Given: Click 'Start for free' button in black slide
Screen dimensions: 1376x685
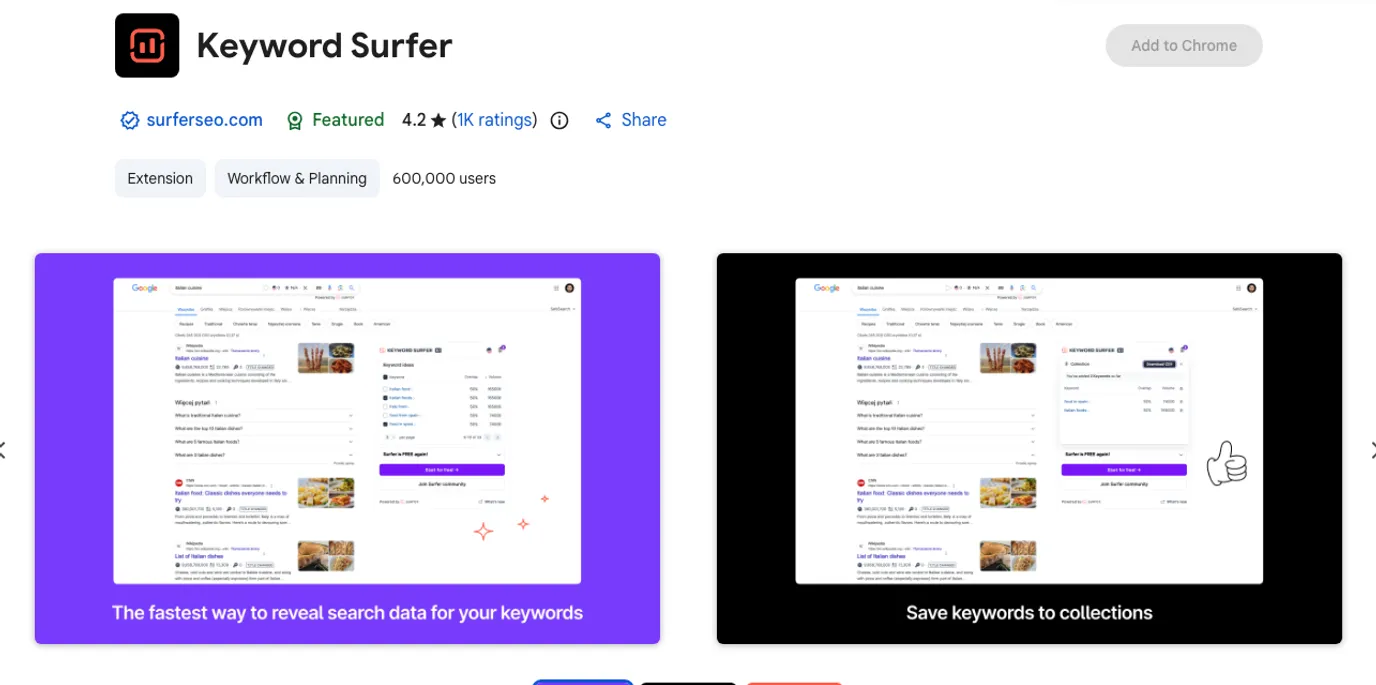Looking at the screenshot, I should (x=1124, y=469).
